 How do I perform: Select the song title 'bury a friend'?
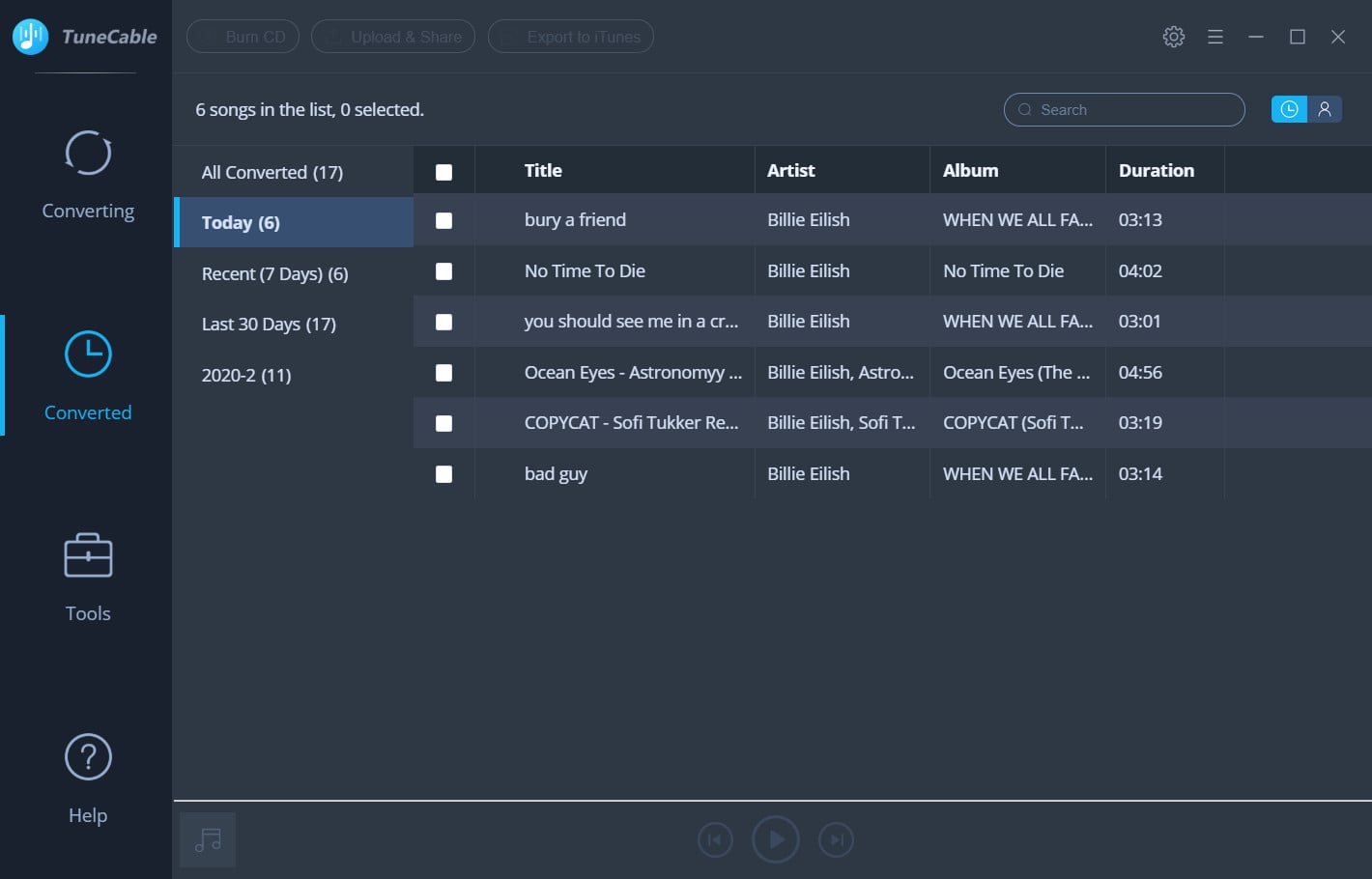(575, 220)
